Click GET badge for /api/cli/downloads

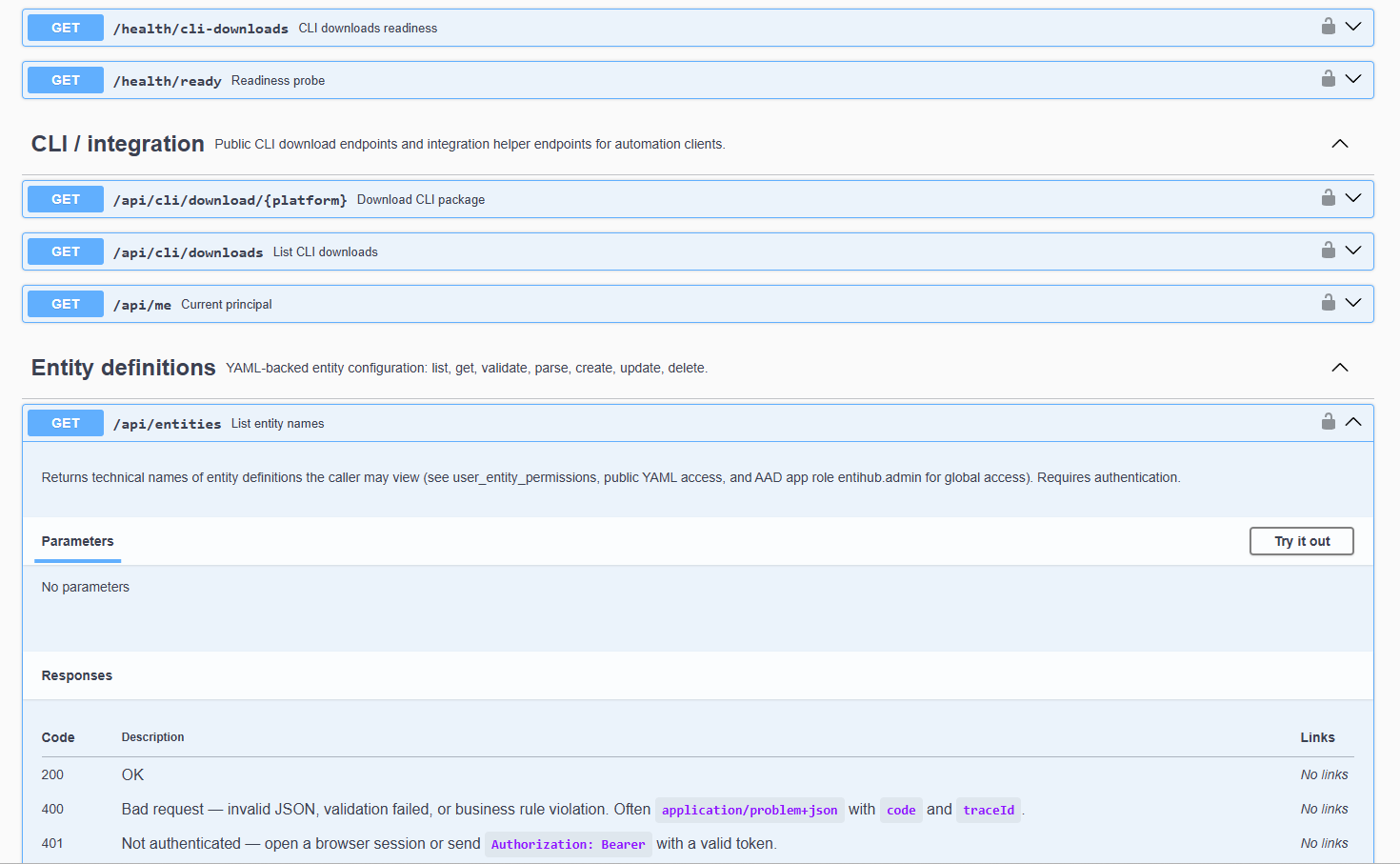click(x=66, y=251)
